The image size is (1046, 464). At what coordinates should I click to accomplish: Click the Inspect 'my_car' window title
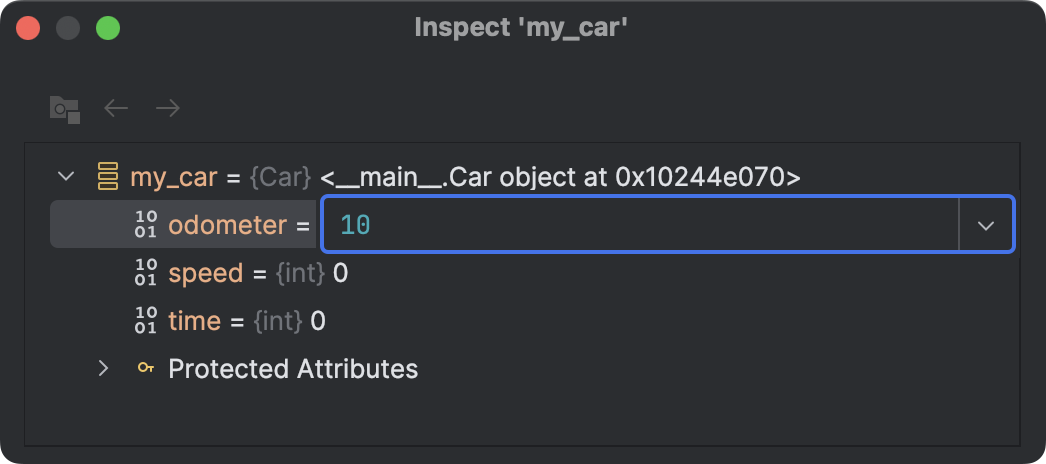(x=522, y=28)
